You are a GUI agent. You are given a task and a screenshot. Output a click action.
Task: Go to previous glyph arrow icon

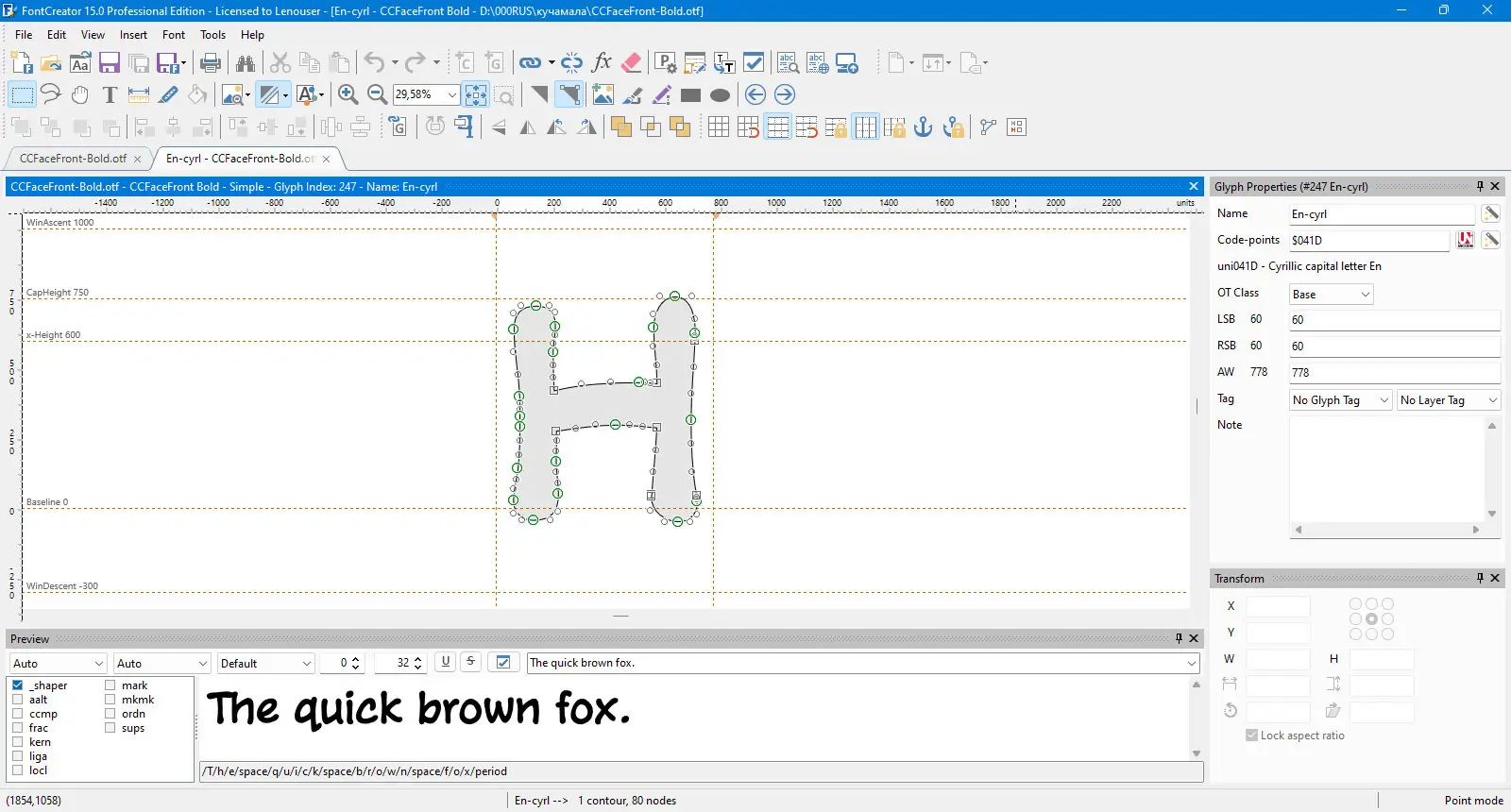755,94
